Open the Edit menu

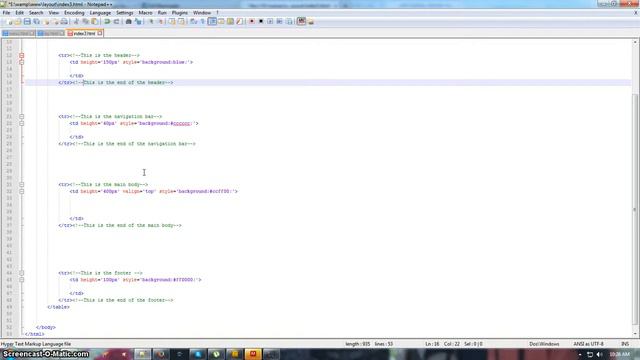pos(19,13)
